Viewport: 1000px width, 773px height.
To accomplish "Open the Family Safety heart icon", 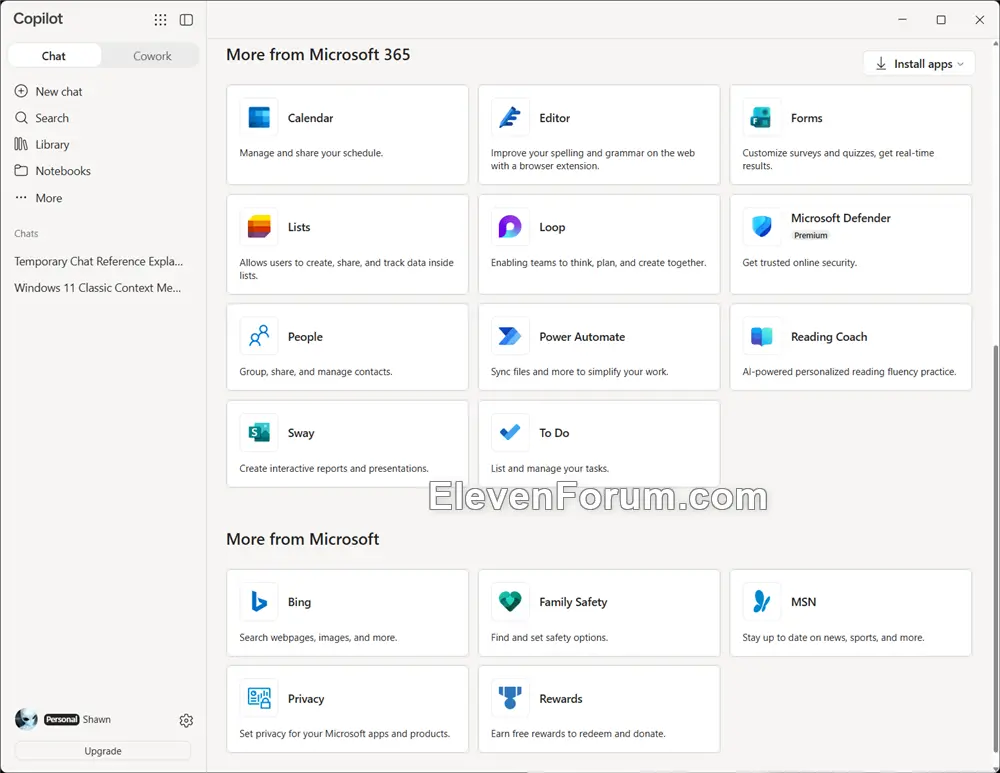I will (x=510, y=601).
